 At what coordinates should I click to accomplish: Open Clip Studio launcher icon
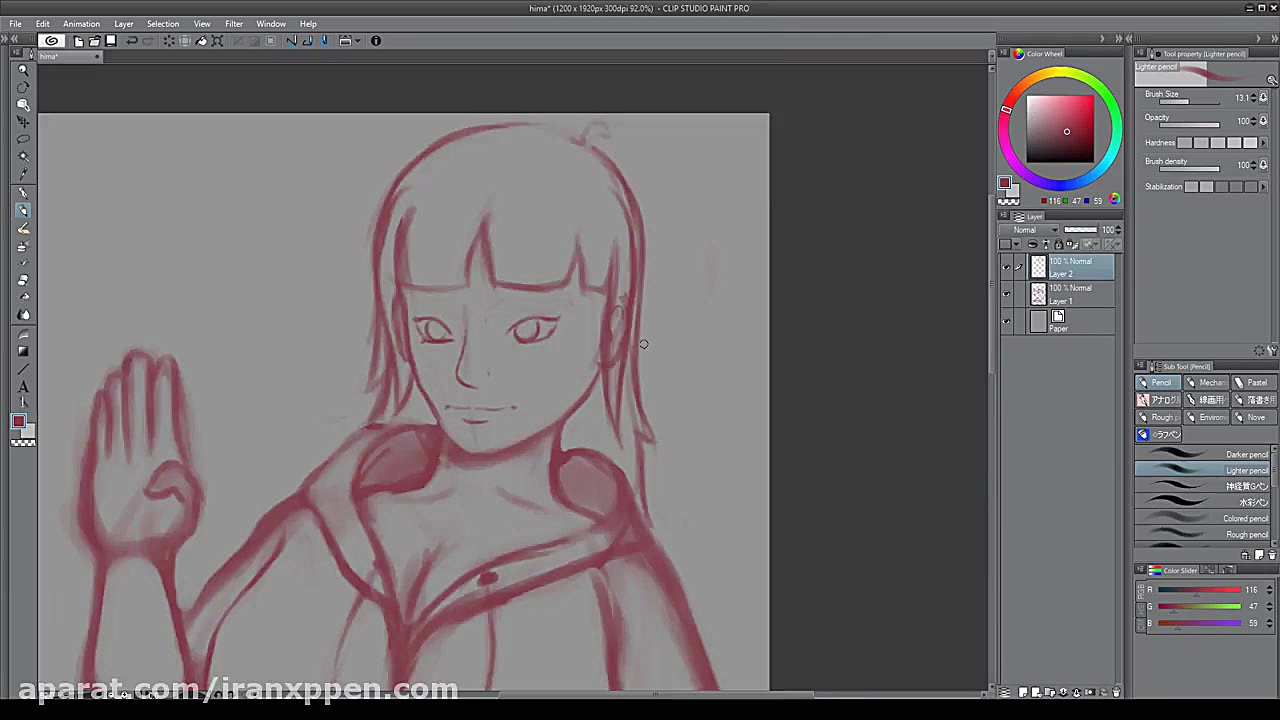[x=51, y=41]
